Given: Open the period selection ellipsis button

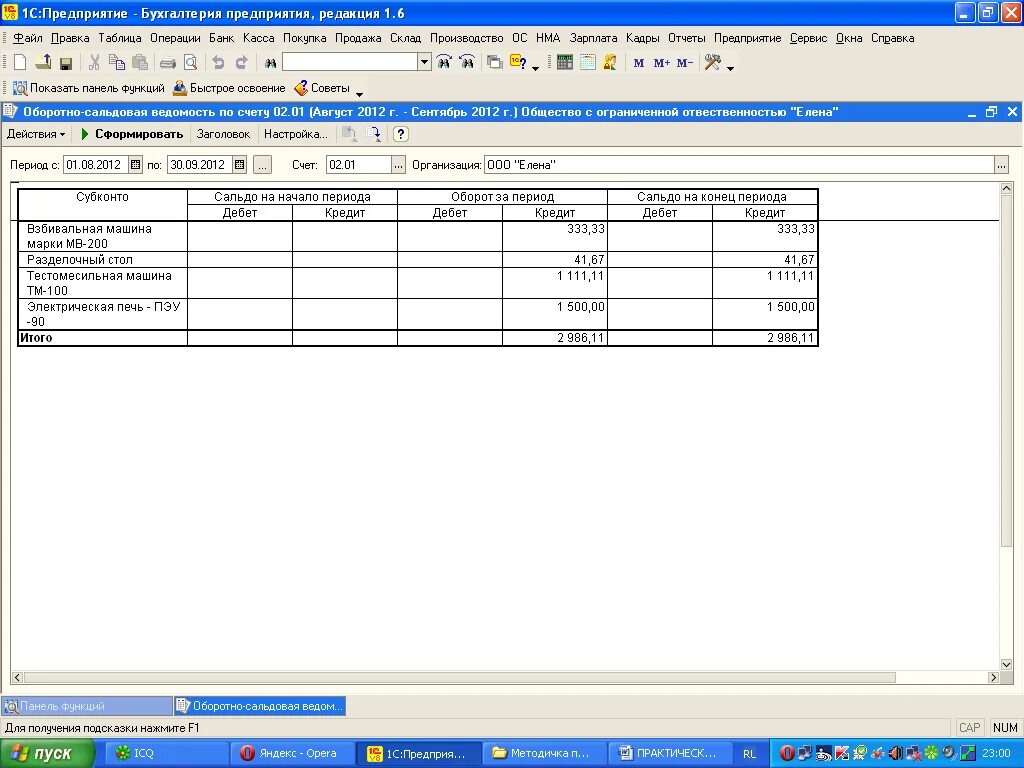Looking at the screenshot, I should pos(263,165).
